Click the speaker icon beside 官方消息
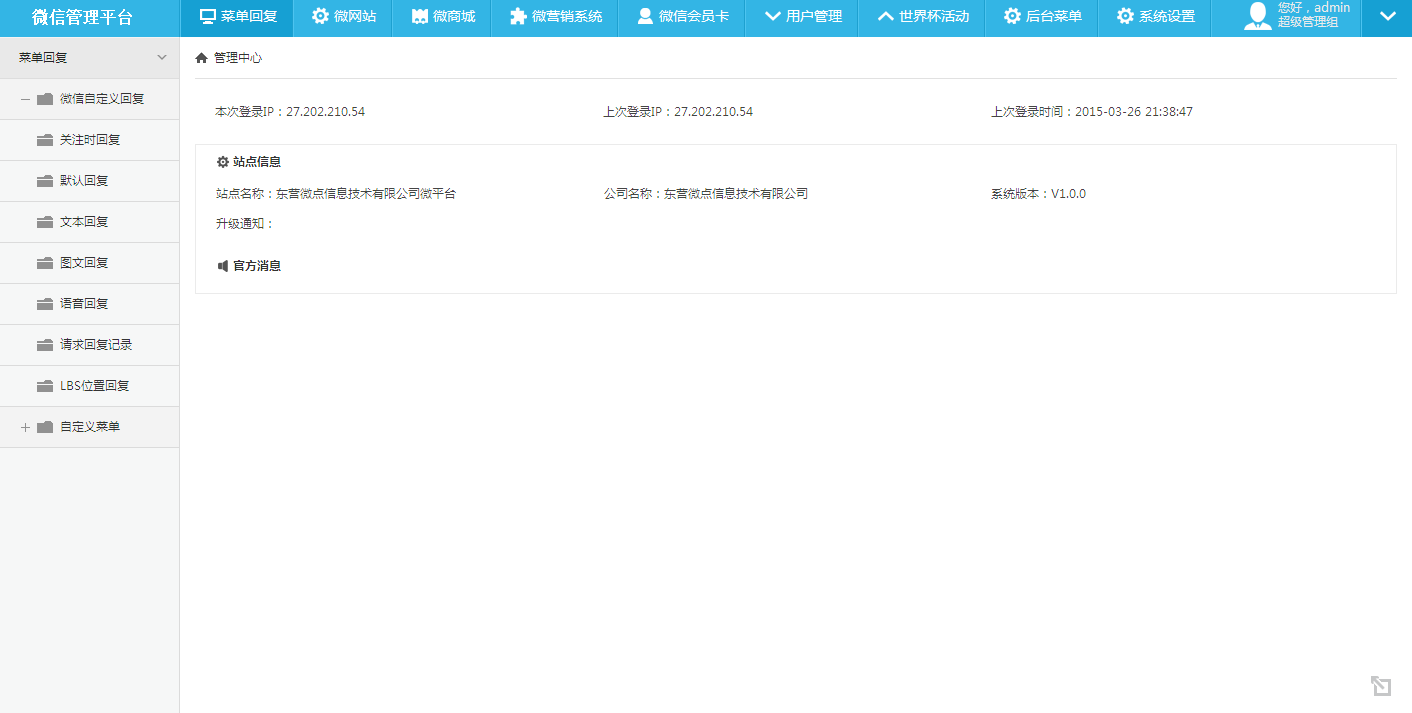Screen dimensions: 1412x713 (223, 266)
